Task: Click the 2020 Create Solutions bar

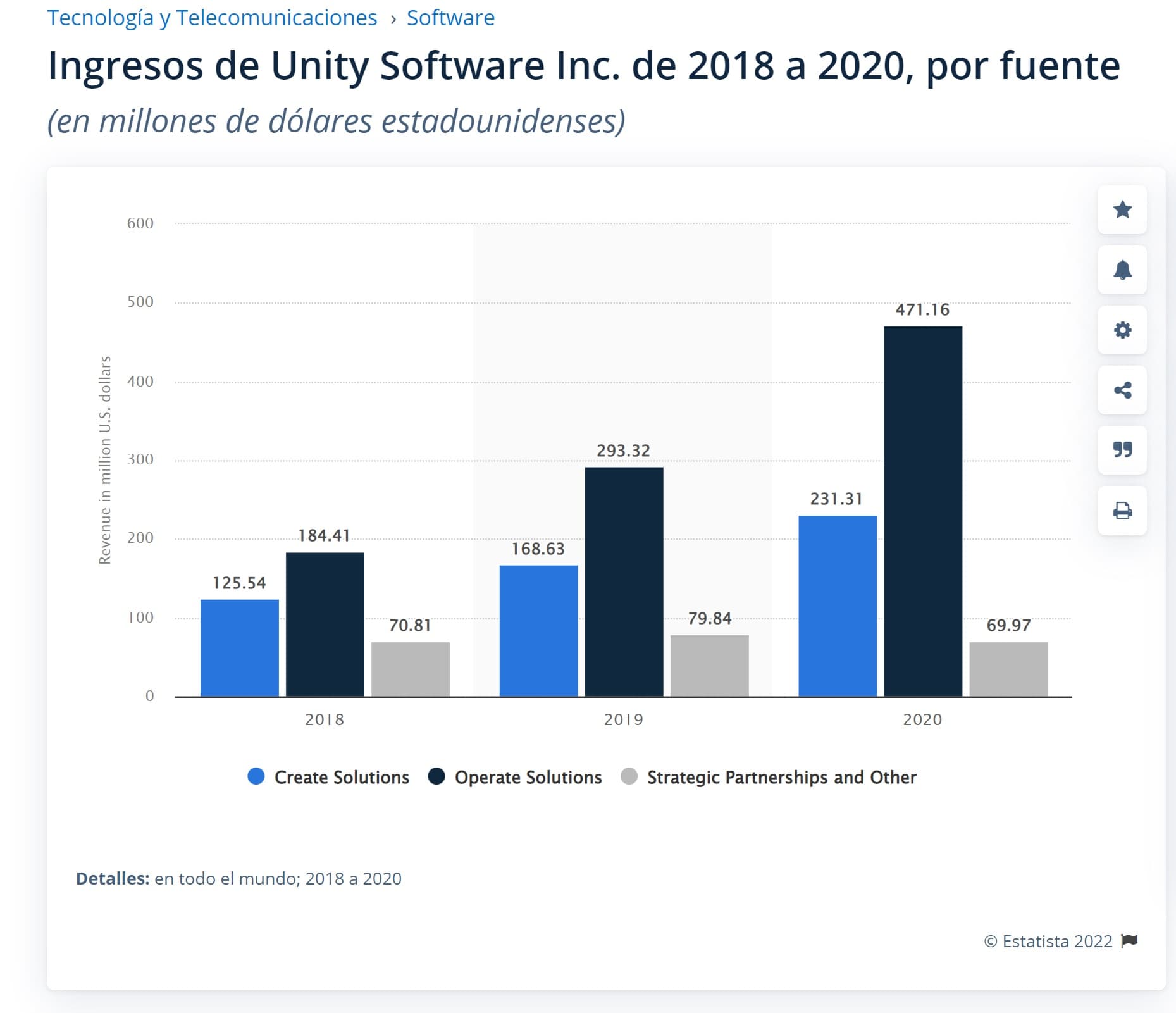Action: [838, 606]
